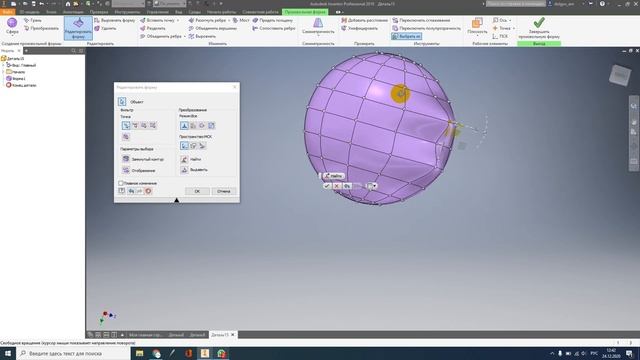Select Сопоставить ребра tool
This screenshot has width=640, height=360.
[273, 28]
